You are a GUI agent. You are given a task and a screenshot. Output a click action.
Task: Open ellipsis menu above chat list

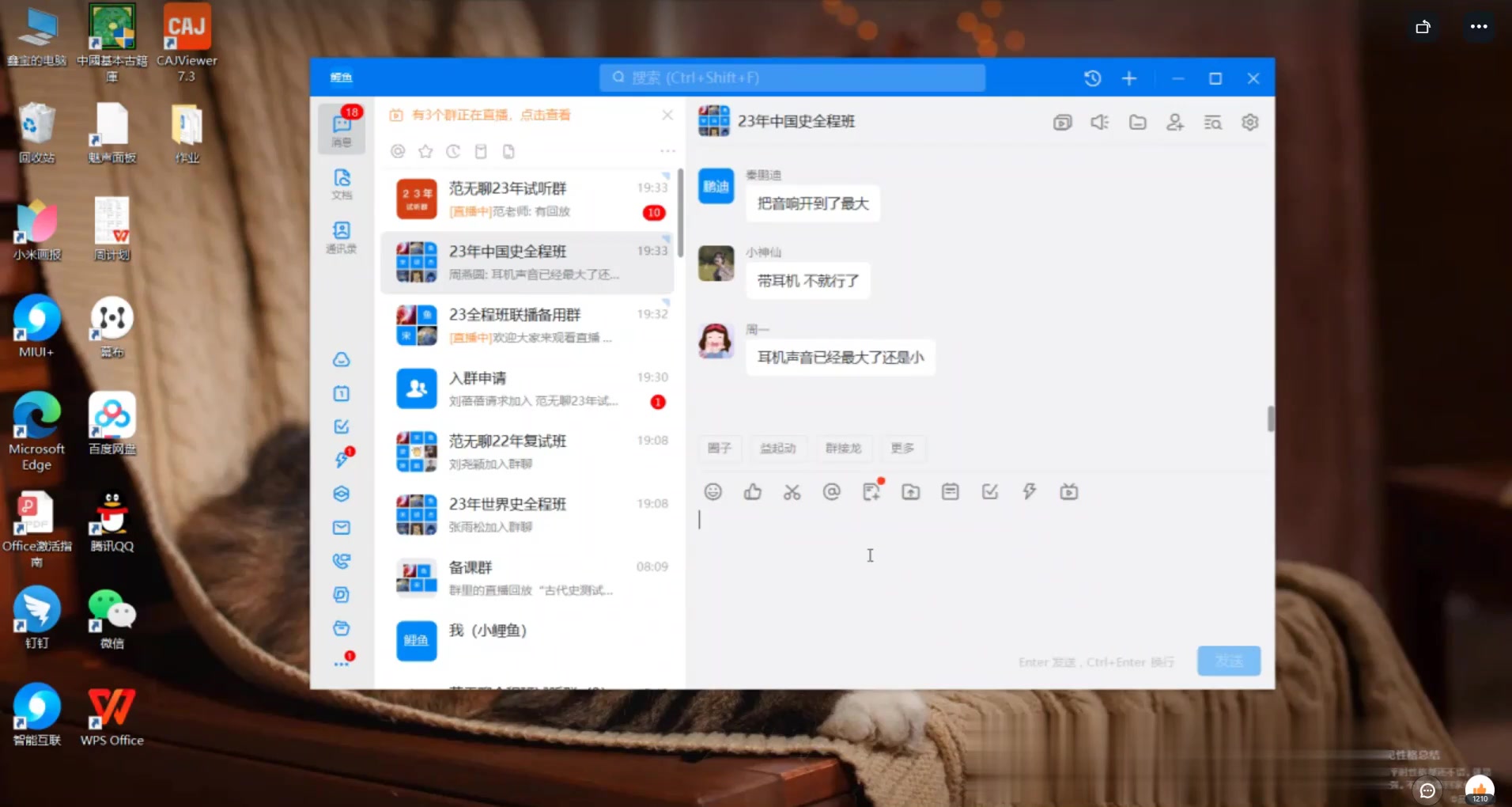pos(667,151)
